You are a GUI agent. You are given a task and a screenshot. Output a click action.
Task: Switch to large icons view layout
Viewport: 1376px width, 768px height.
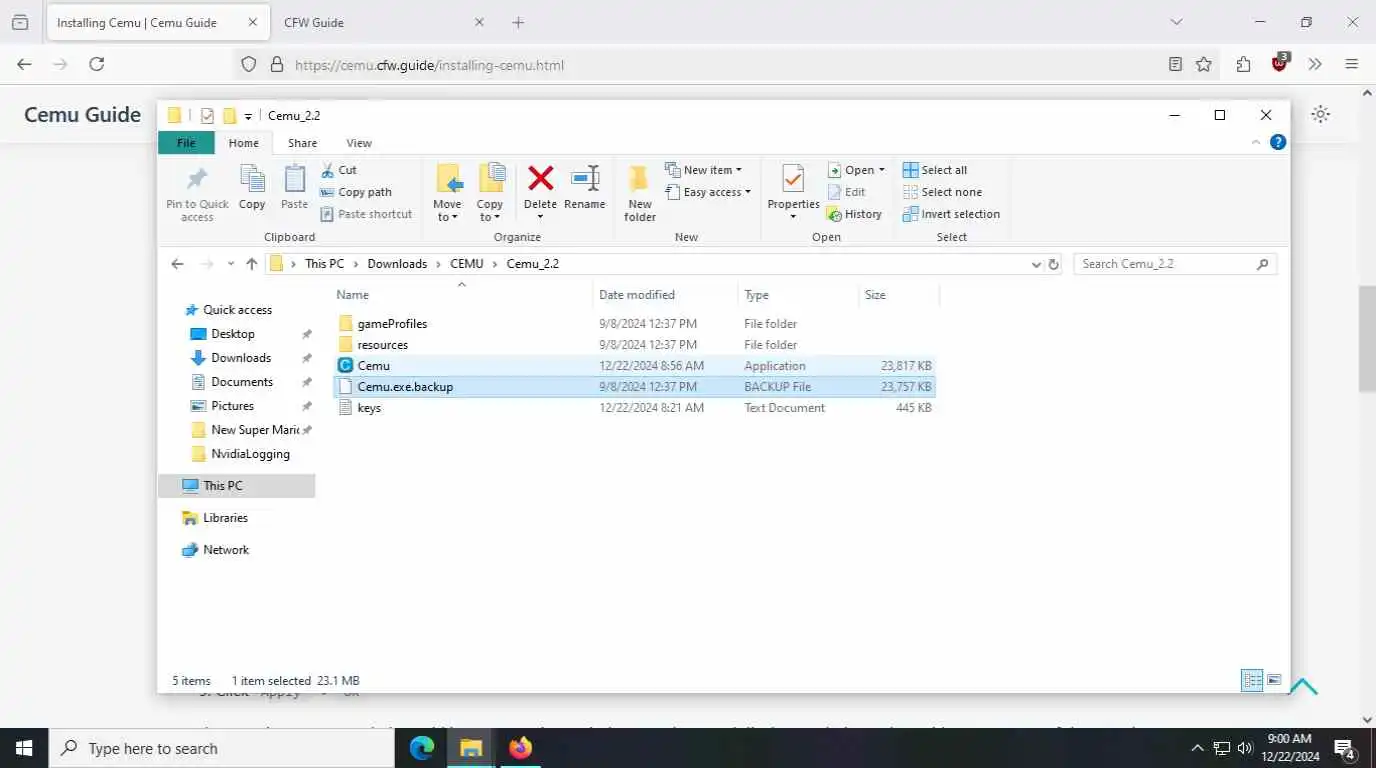click(1274, 680)
